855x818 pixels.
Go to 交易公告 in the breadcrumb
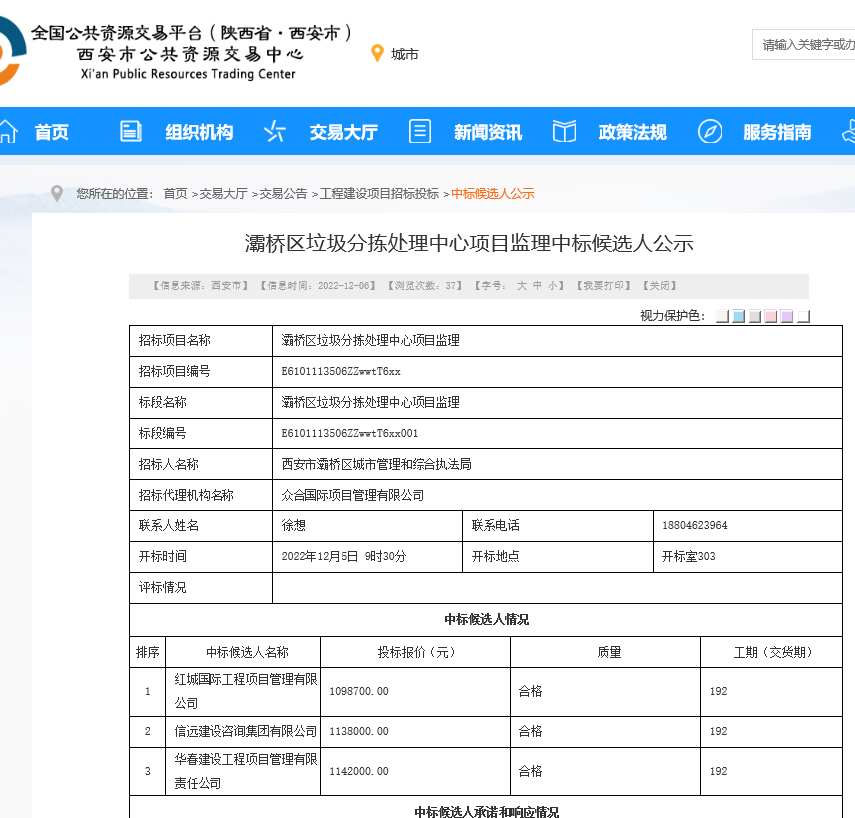pyautogui.click(x=284, y=194)
